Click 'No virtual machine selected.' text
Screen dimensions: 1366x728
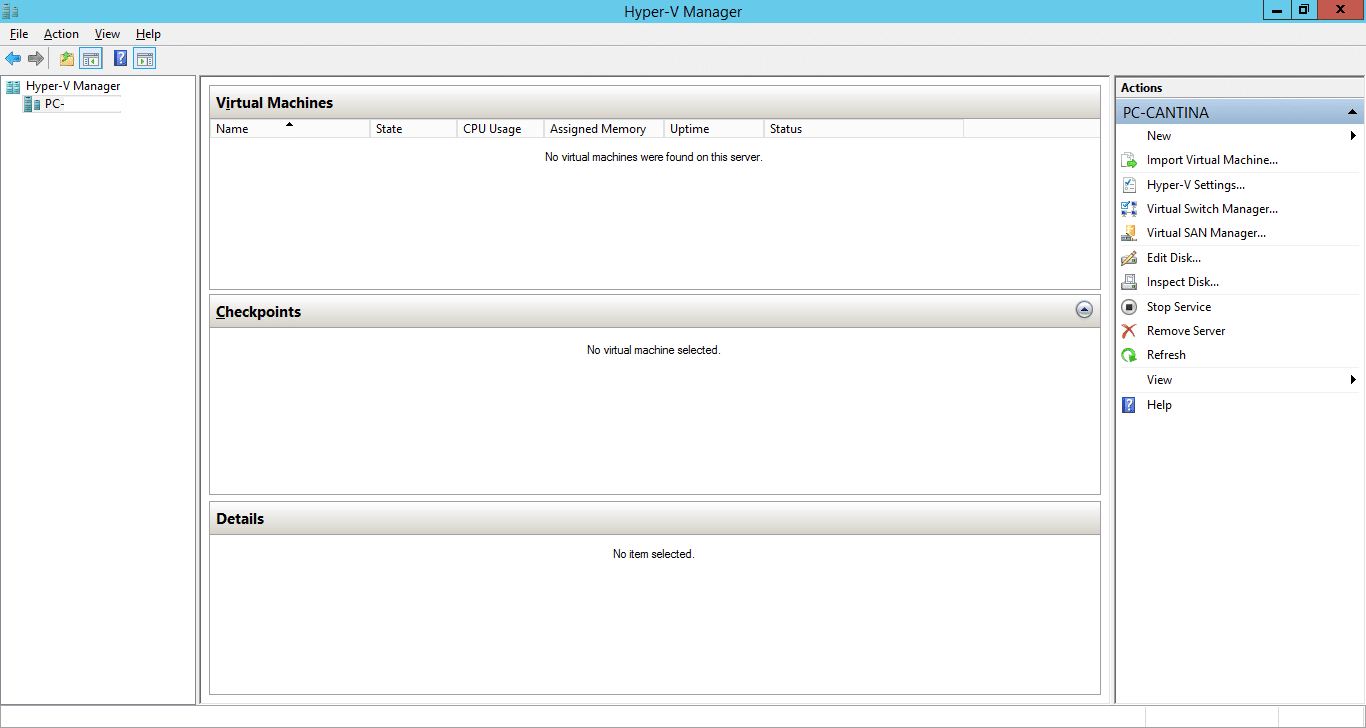[x=653, y=350]
